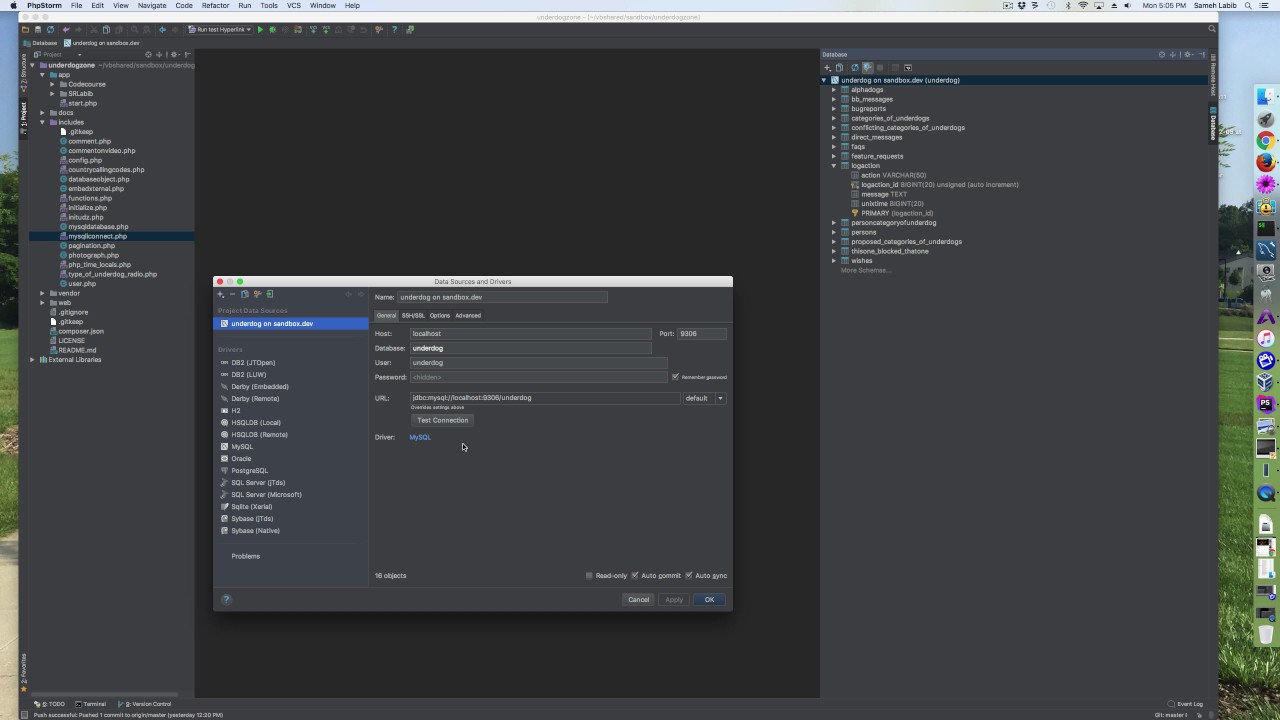Expand the alphadogs table

tap(834, 90)
